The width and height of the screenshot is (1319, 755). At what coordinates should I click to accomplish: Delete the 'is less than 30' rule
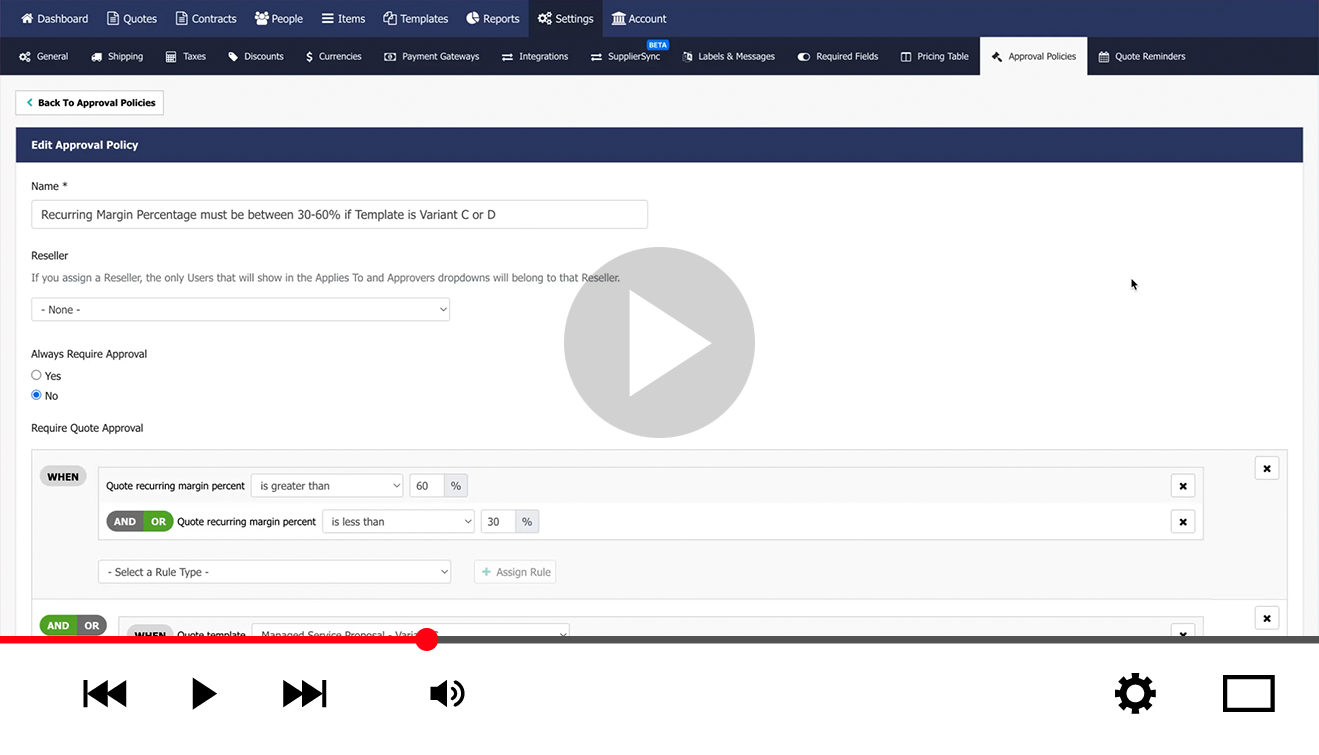point(1182,522)
